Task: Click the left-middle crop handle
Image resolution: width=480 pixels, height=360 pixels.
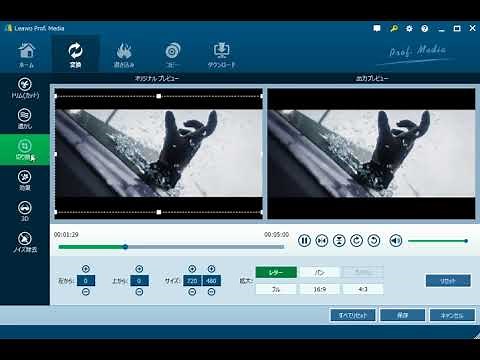Action: pos(55,154)
